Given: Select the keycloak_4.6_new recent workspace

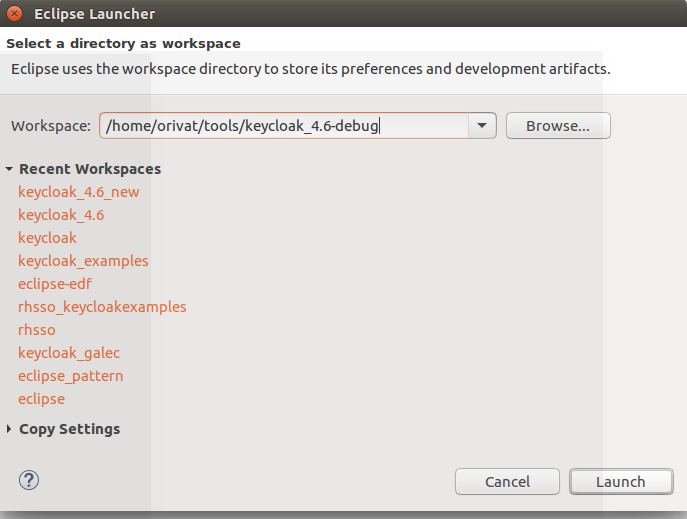Looking at the screenshot, I should [x=79, y=192].
